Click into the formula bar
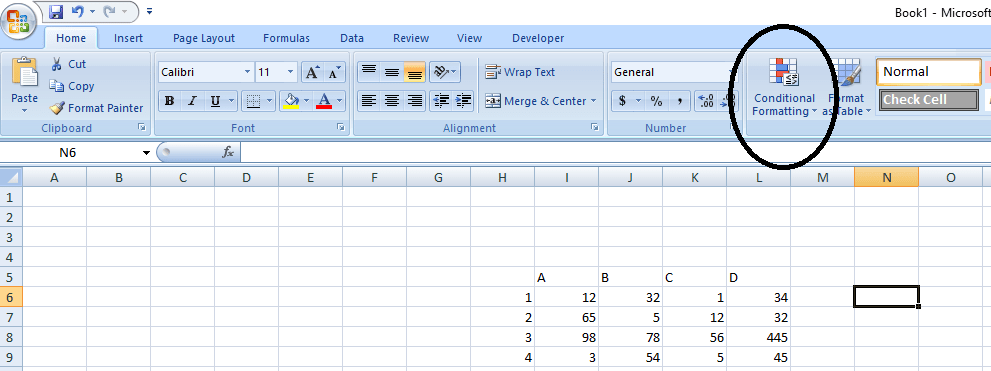The height and width of the screenshot is (371, 991). (616, 152)
